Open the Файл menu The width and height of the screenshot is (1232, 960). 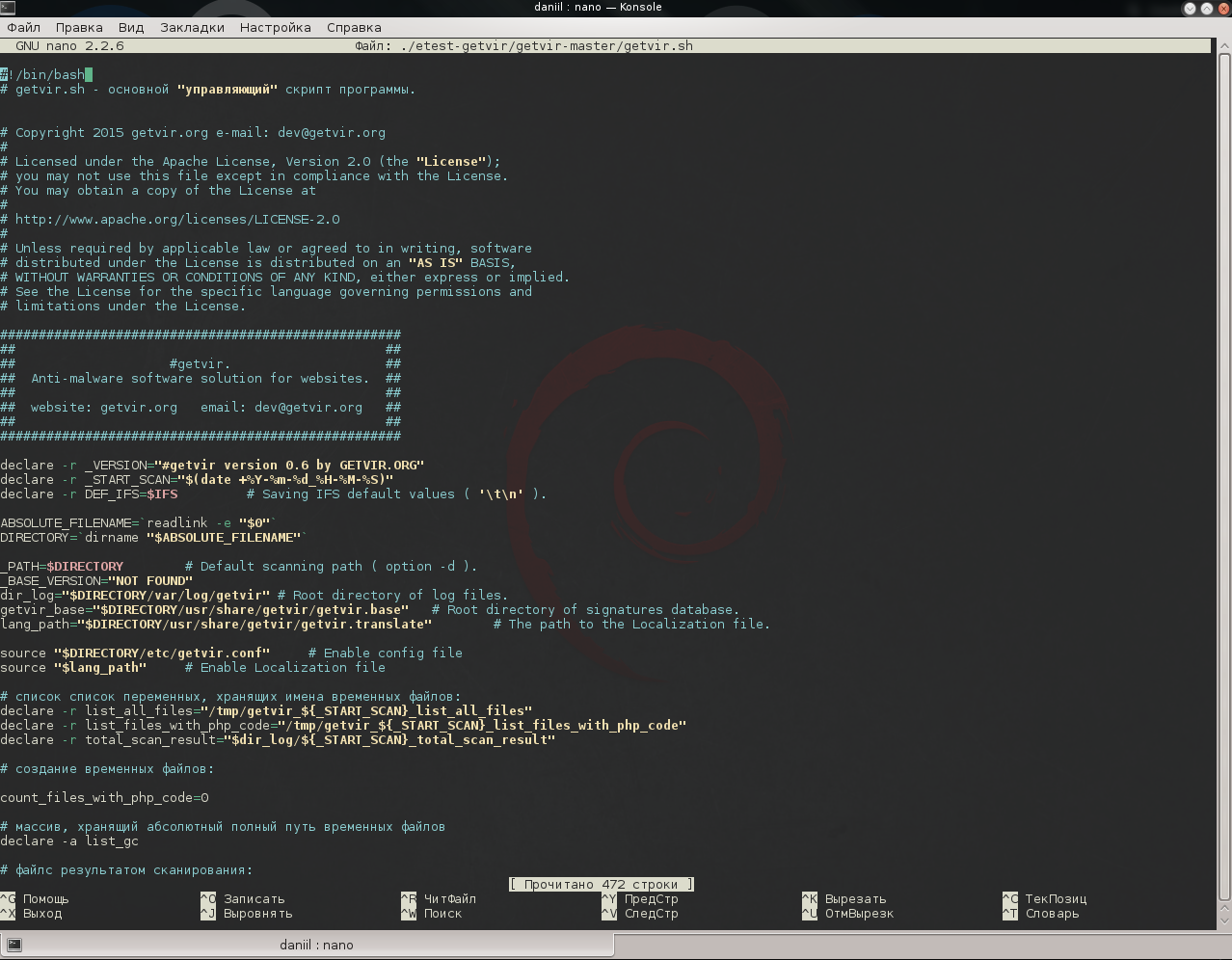pos(24,27)
